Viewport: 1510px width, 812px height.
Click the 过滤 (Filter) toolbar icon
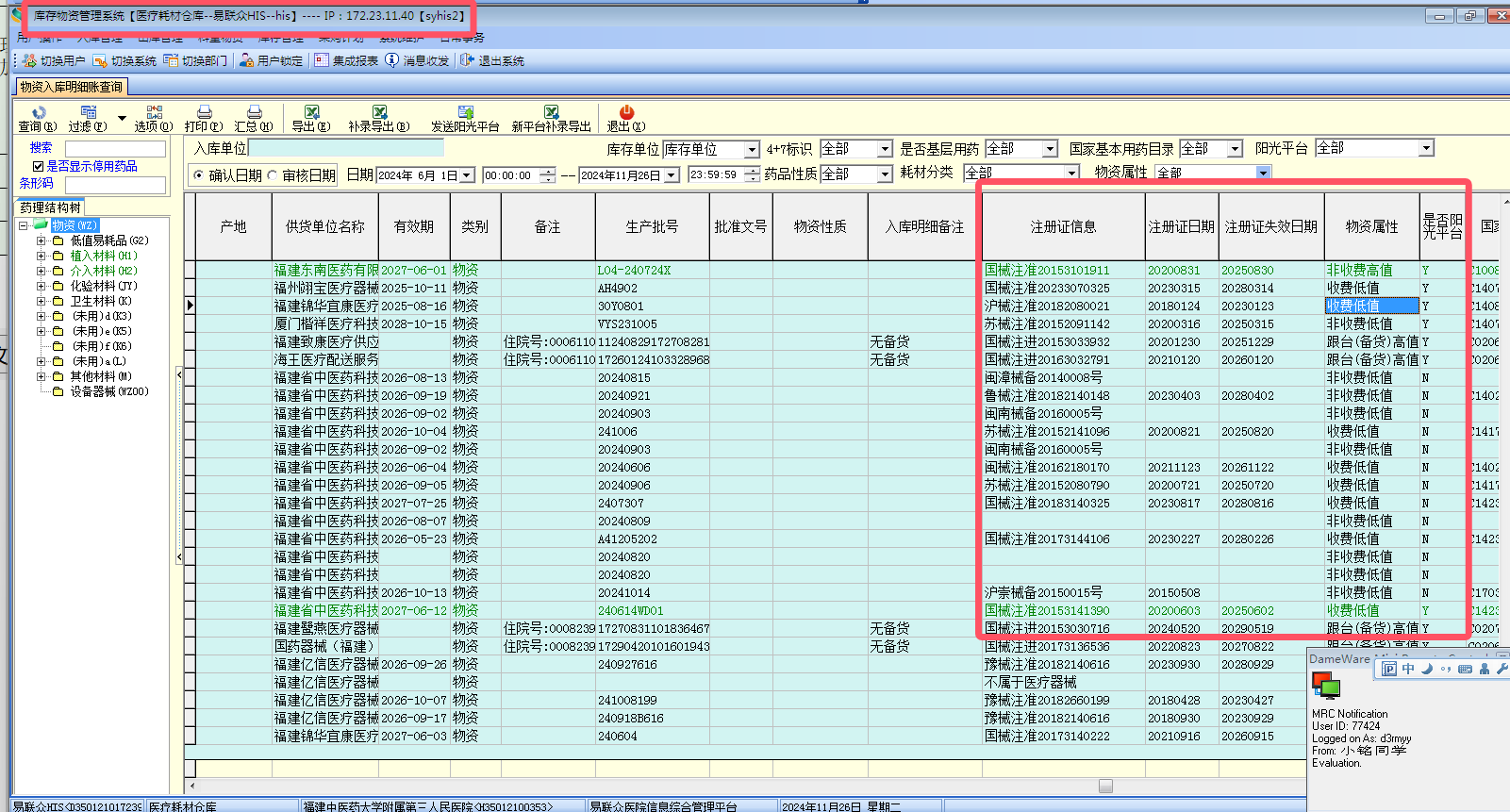pos(88,113)
